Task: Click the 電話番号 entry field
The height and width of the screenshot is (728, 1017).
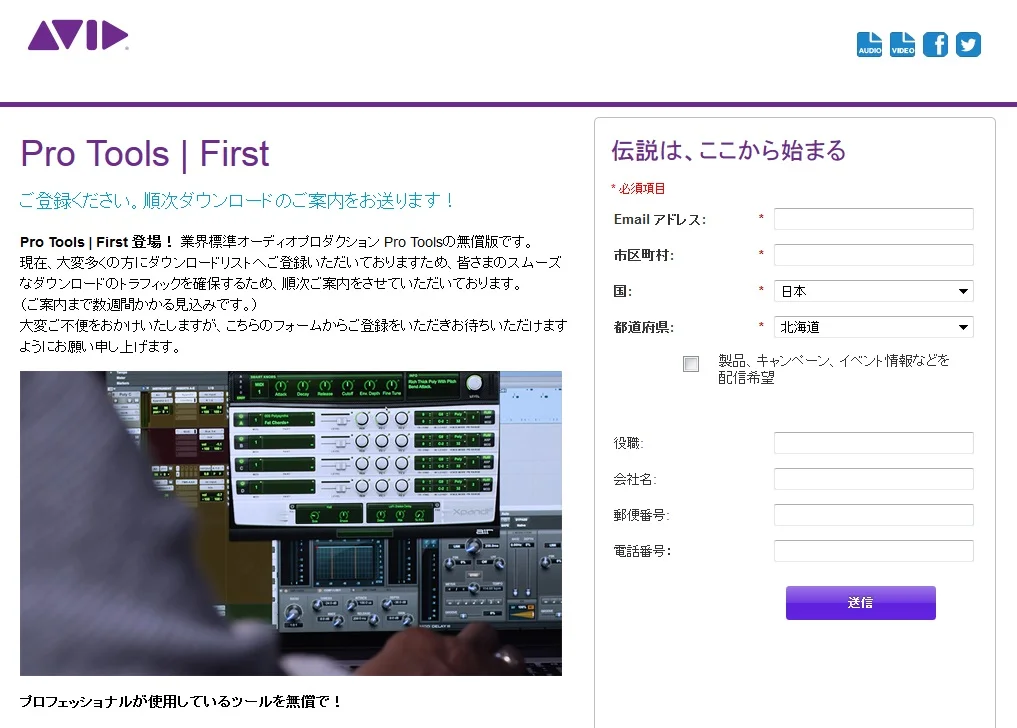Action: tap(873, 551)
